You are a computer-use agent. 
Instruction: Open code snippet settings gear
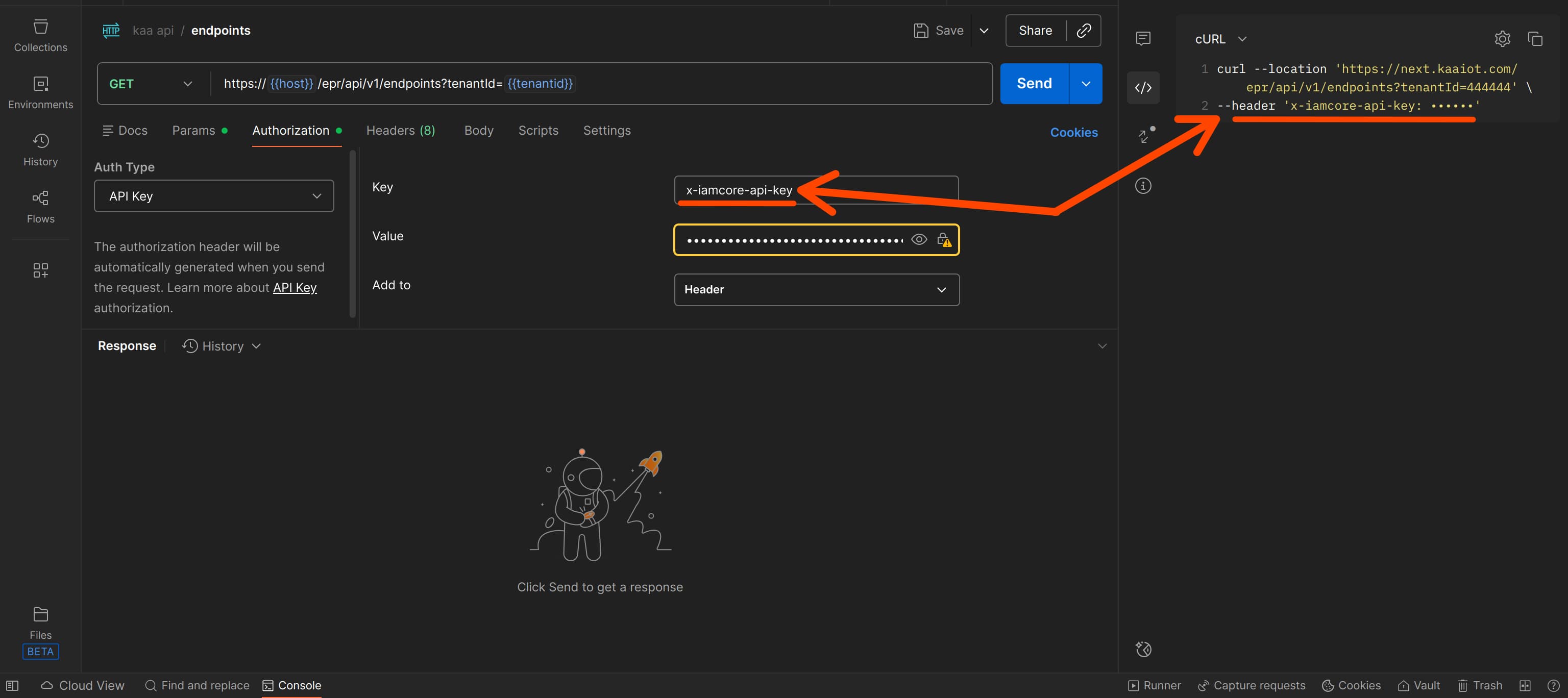[x=1502, y=39]
